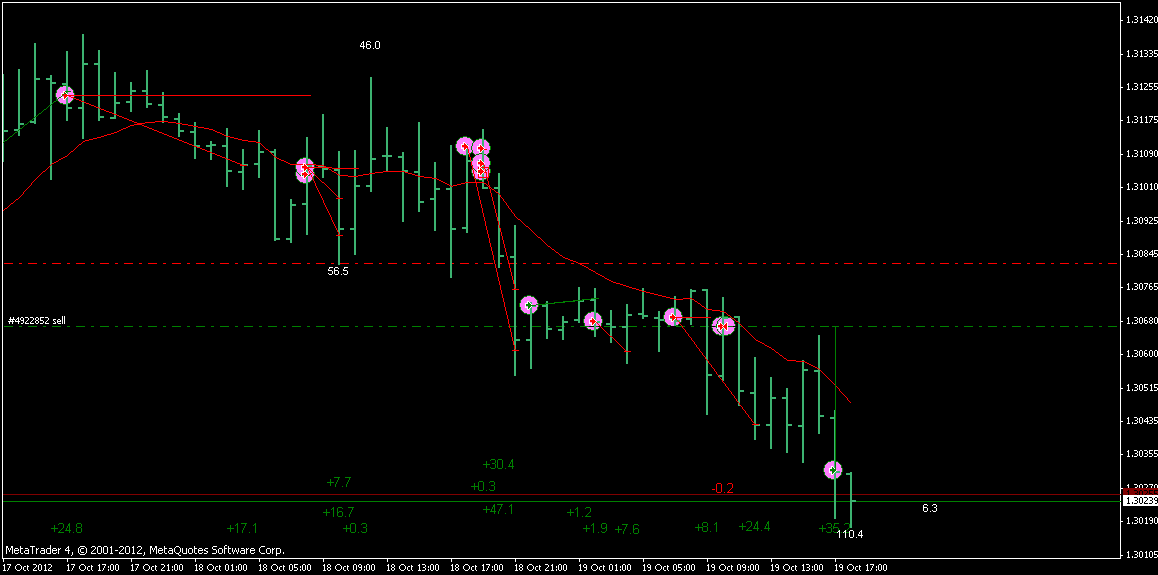Click the #4922852 sell order label
This screenshot has height=575, width=1158.
37,320
